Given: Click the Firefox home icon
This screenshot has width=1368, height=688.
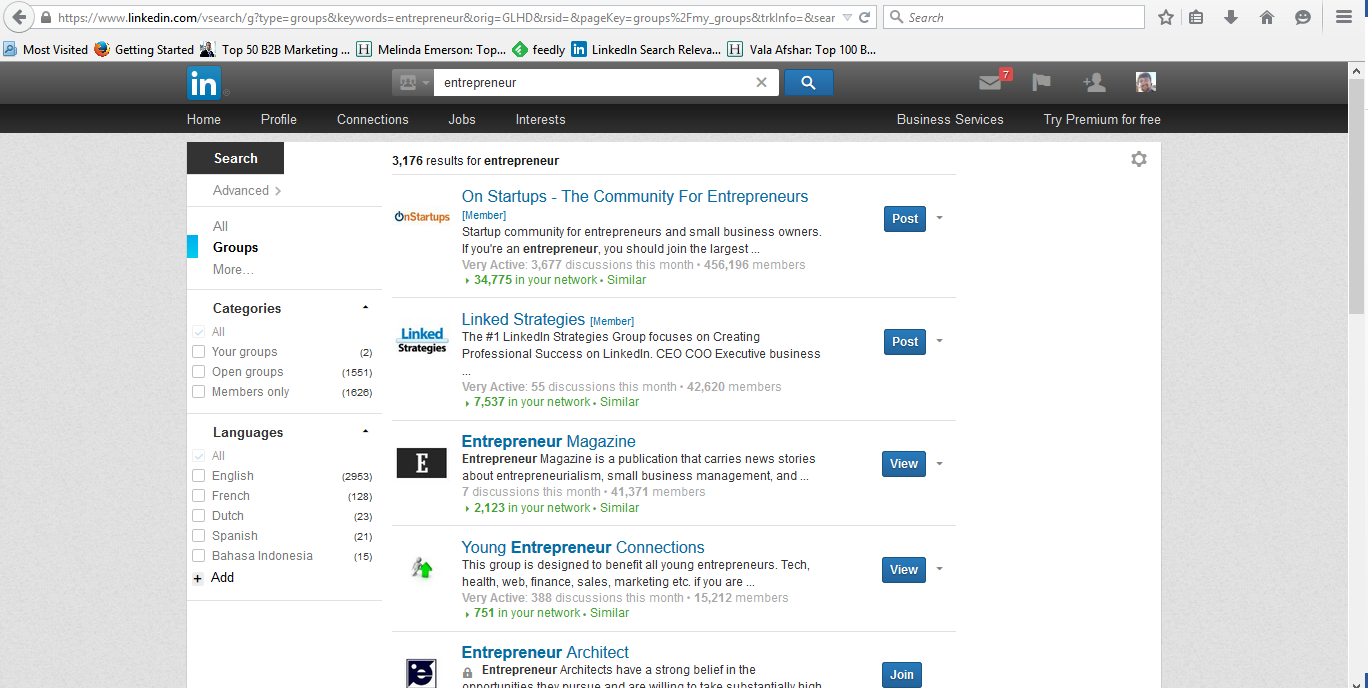Looking at the screenshot, I should 1266,17.
